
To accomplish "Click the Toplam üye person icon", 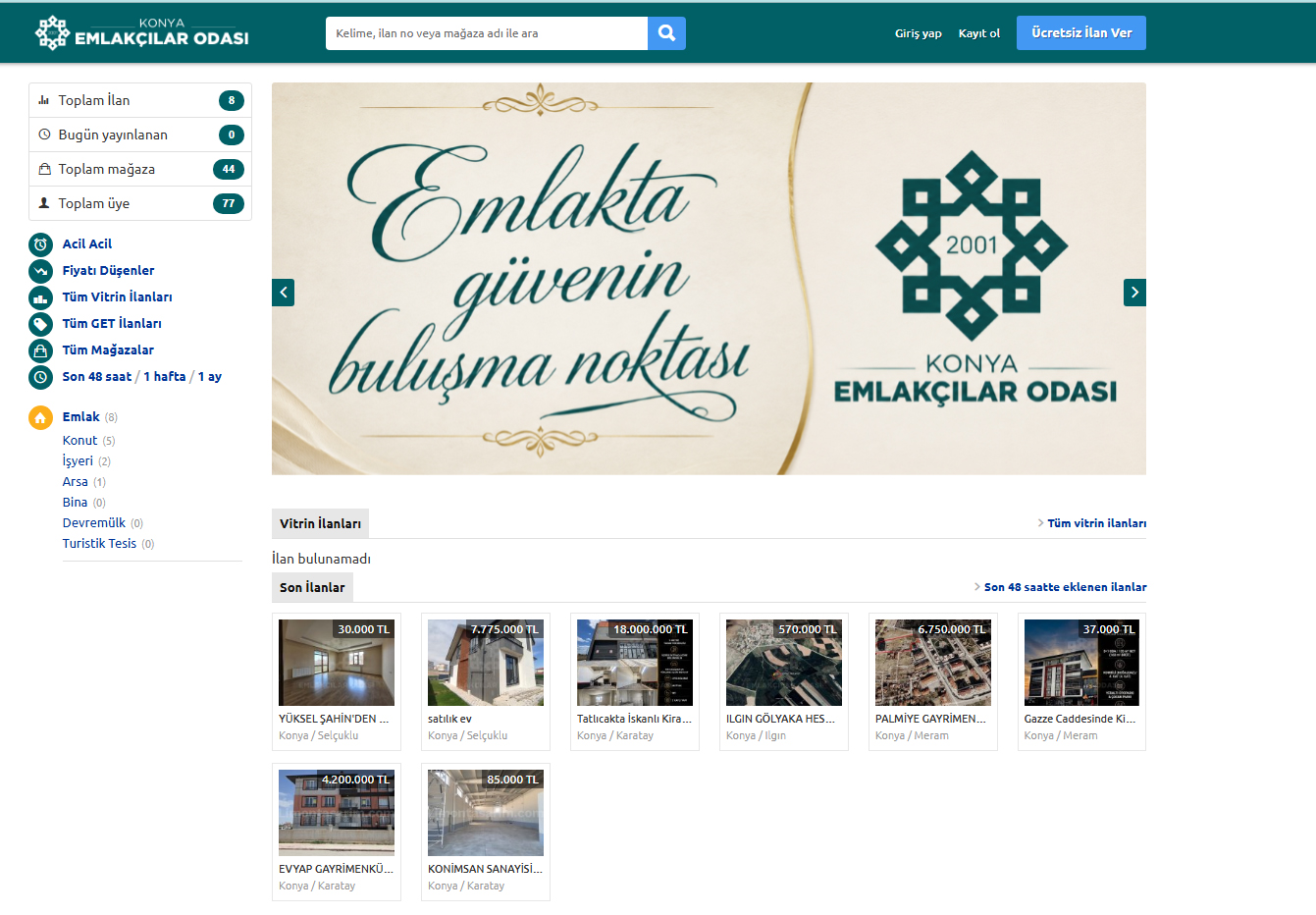I will tap(44, 203).
